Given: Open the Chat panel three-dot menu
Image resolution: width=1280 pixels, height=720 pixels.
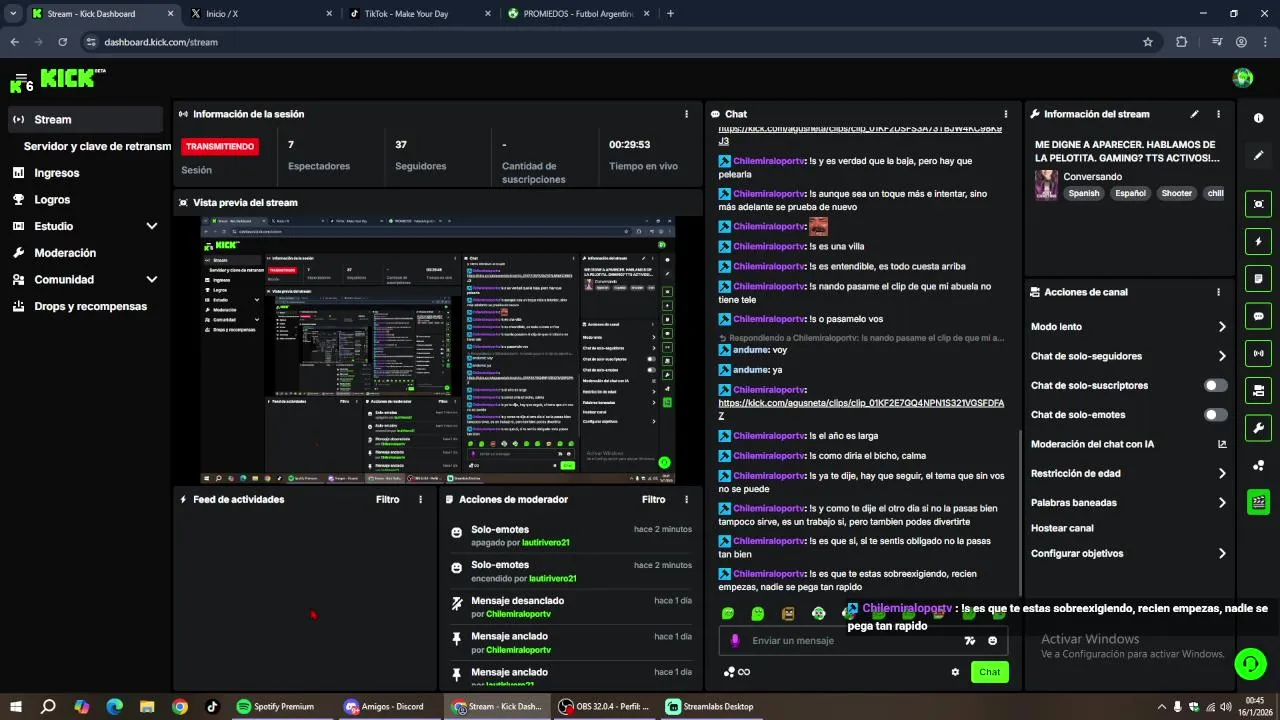Looking at the screenshot, I should (1006, 114).
